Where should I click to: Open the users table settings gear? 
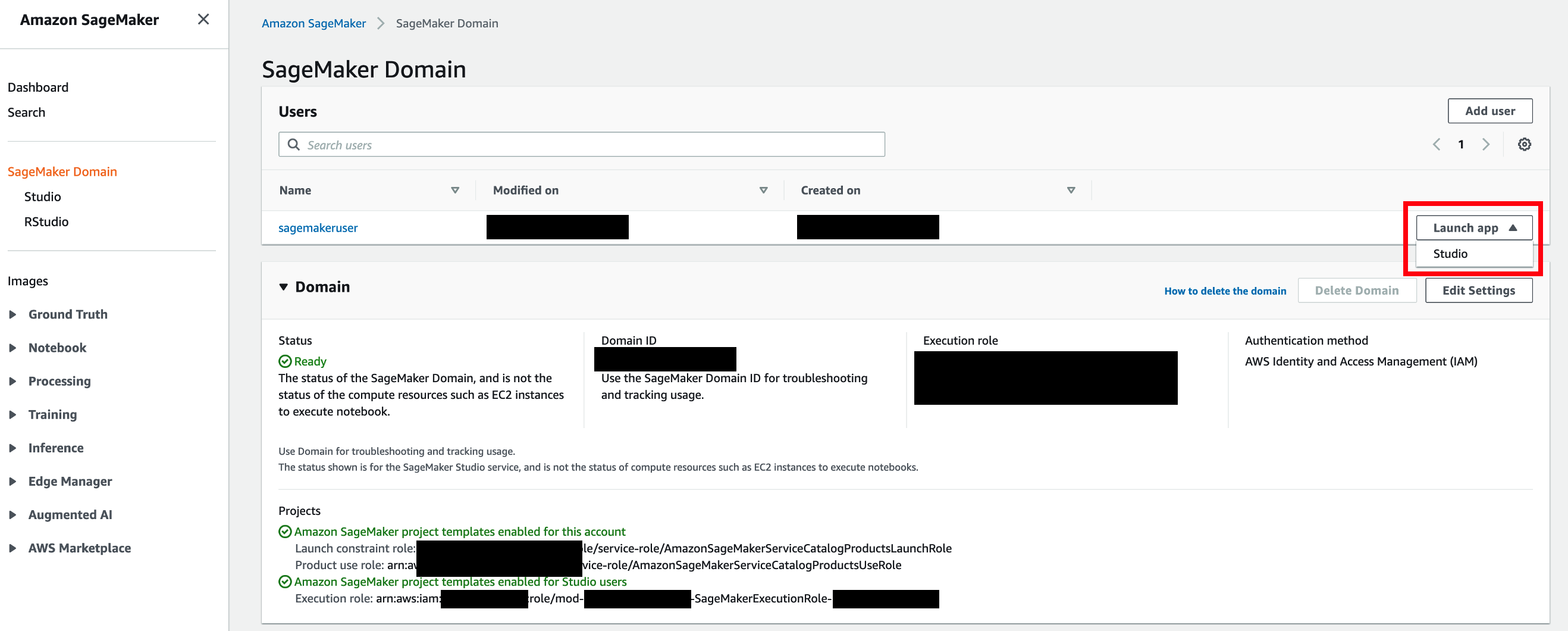[1523, 144]
